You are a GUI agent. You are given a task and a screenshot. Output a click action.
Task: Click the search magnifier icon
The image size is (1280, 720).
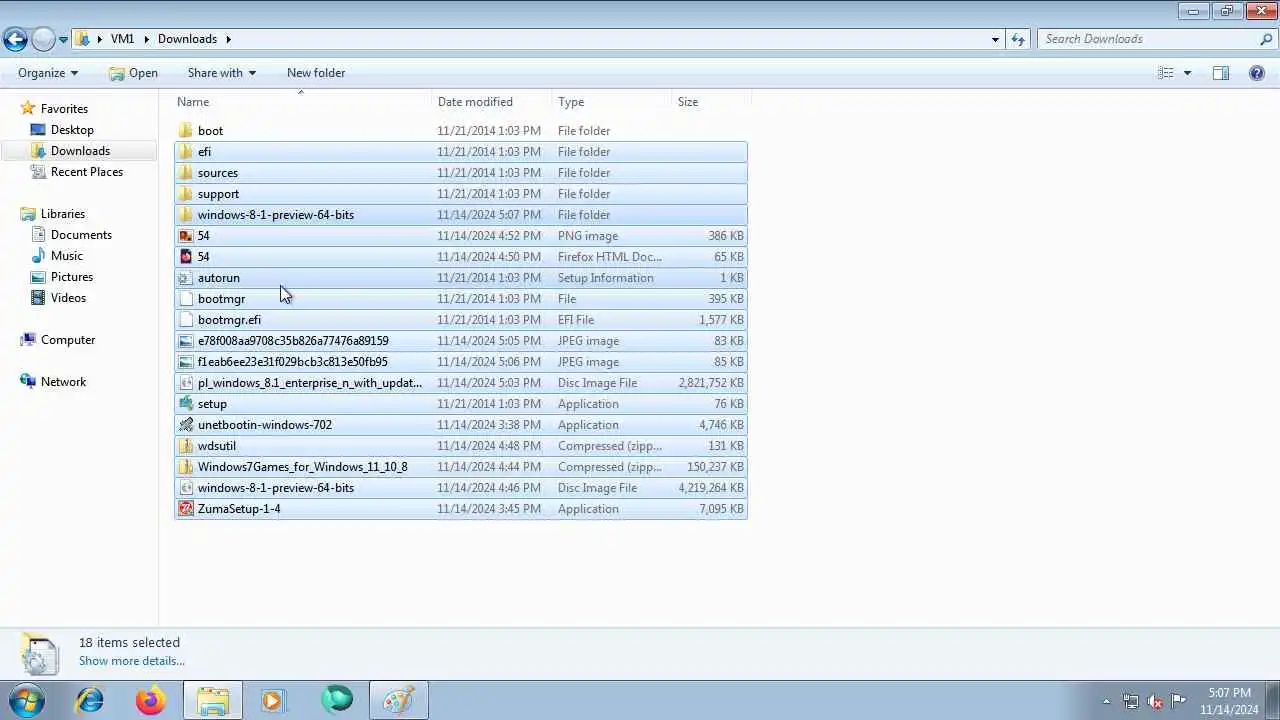1266,39
